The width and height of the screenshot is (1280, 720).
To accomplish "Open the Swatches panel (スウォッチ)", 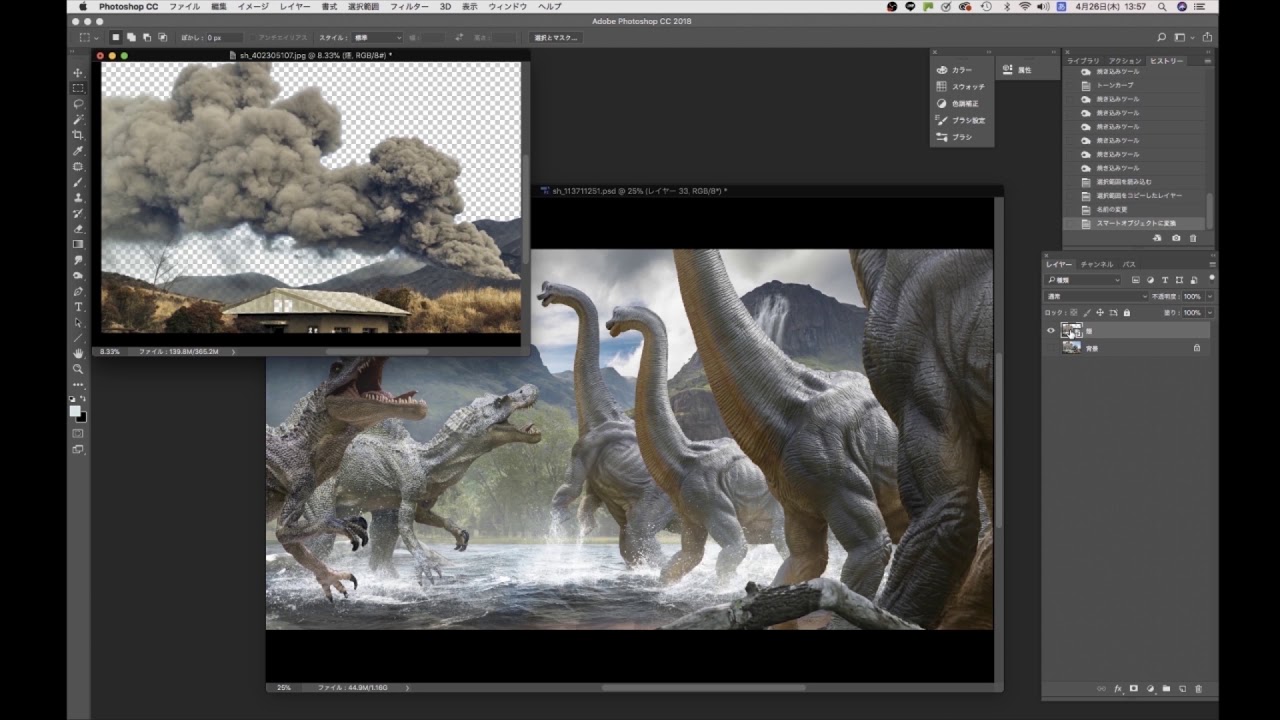I will (961, 87).
